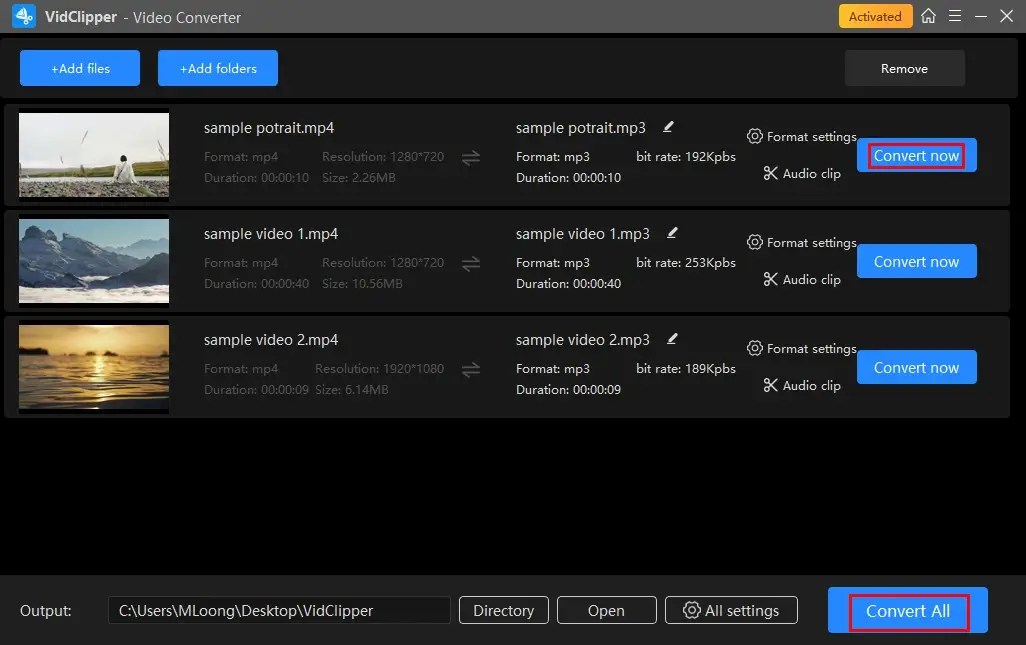Open Audio clip for sample potrait
Screen dimensions: 1026x645
pos(802,173)
